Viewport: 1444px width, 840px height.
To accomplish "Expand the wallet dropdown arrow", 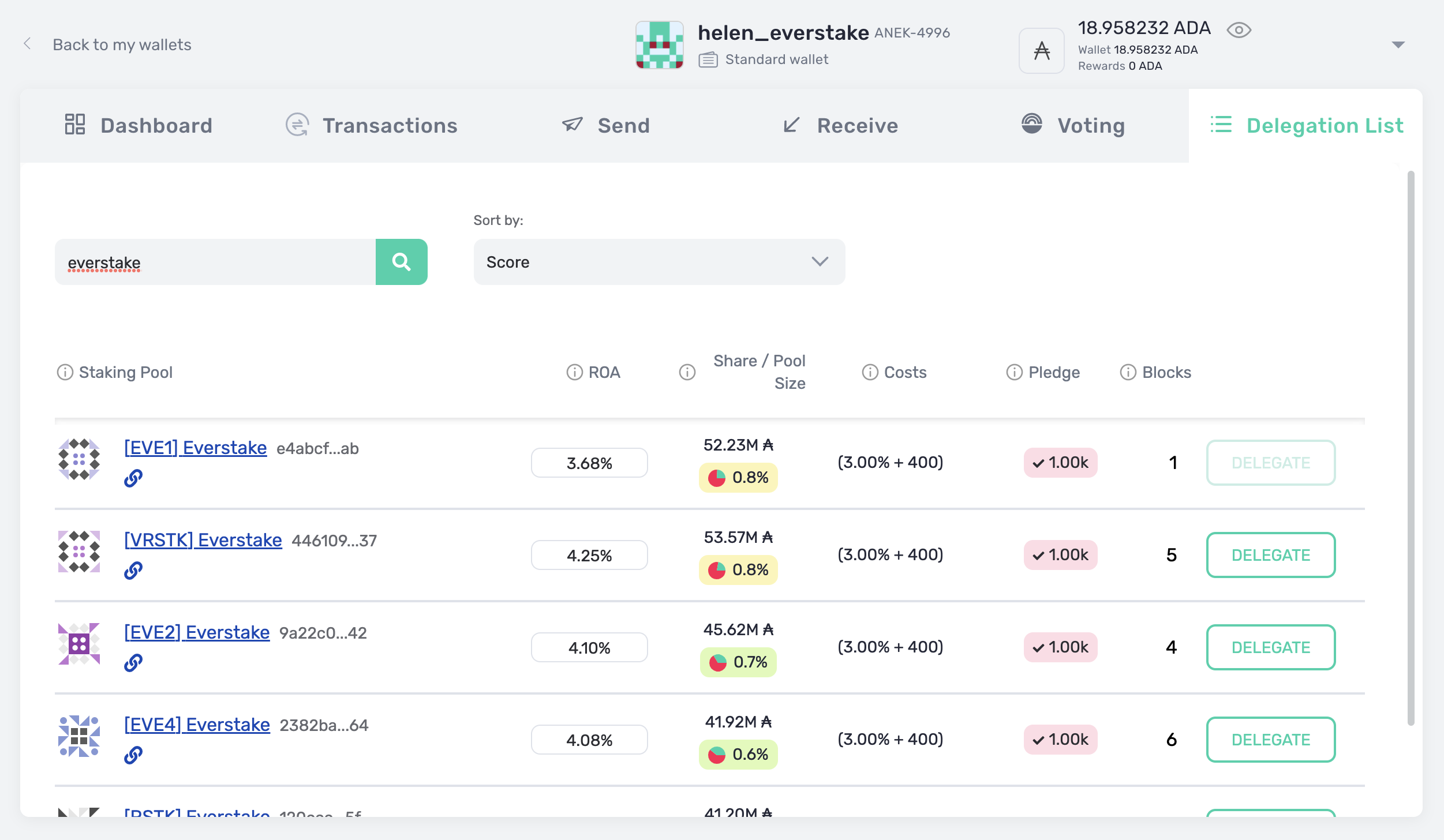I will click(1398, 44).
